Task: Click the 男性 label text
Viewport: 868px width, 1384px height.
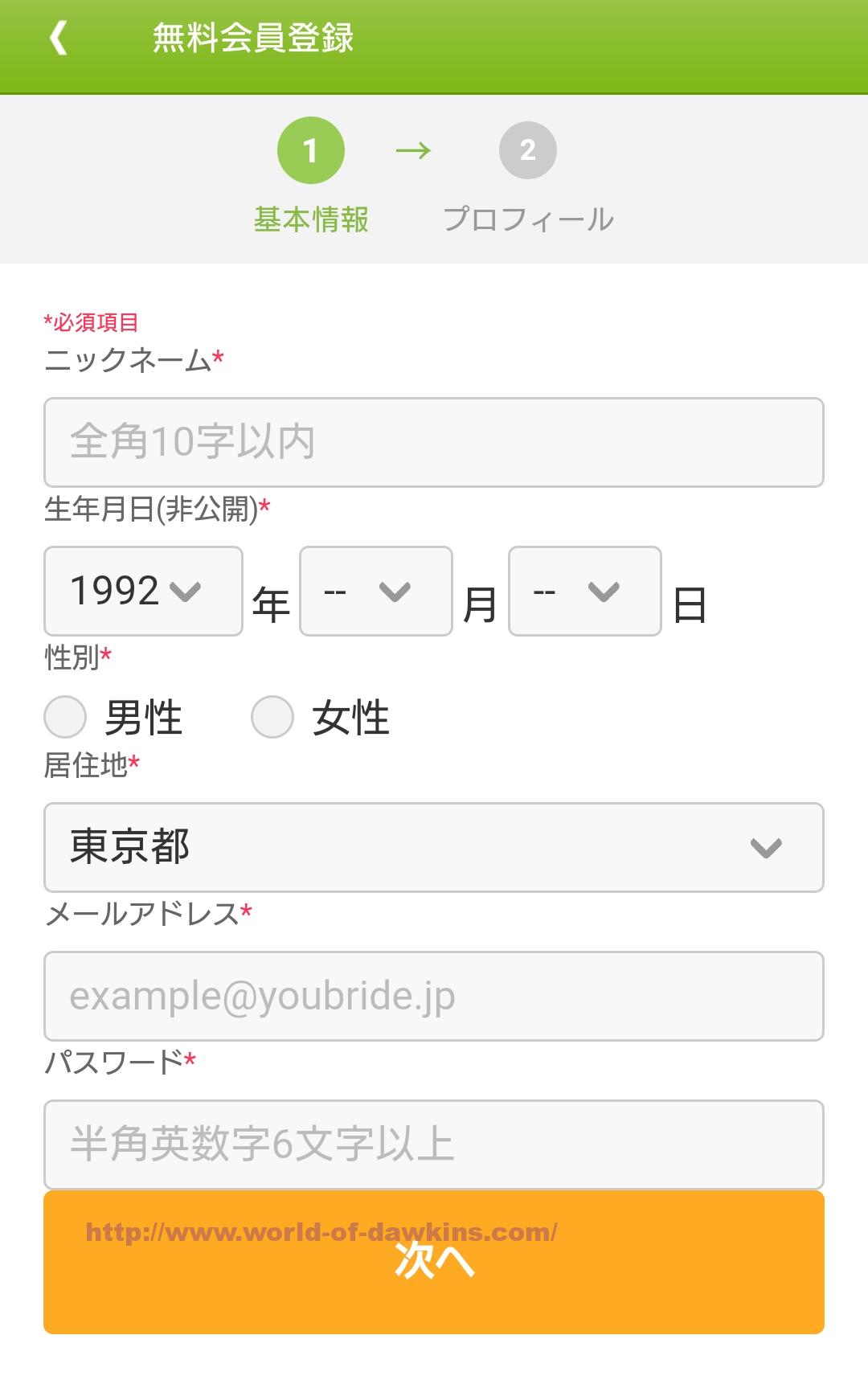Action: click(144, 718)
